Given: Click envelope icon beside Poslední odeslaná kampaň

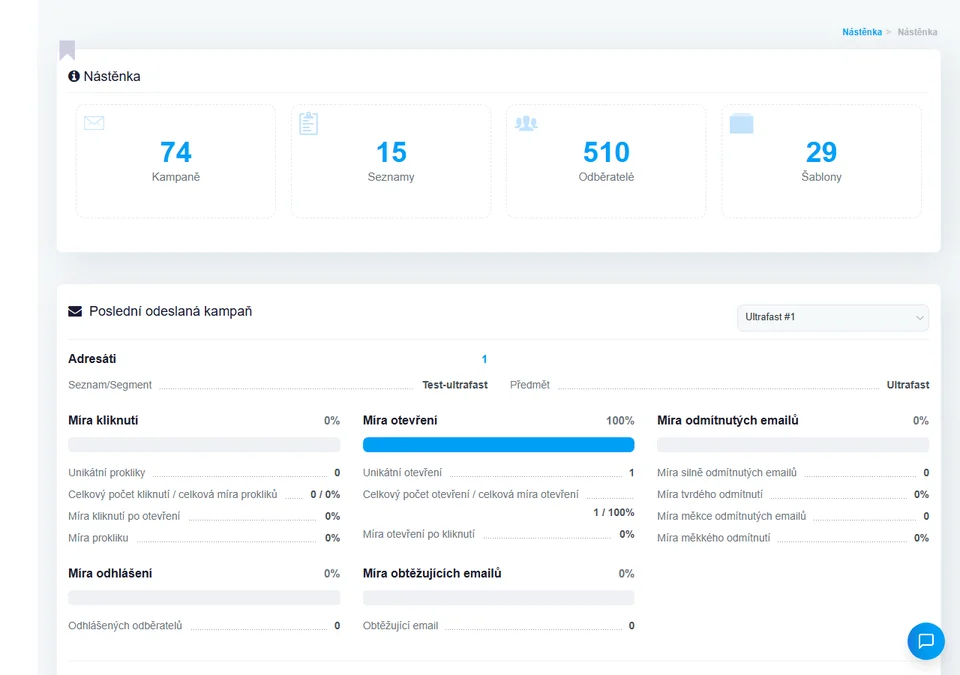Looking at the screenshot, I should (x=75, y=311).
